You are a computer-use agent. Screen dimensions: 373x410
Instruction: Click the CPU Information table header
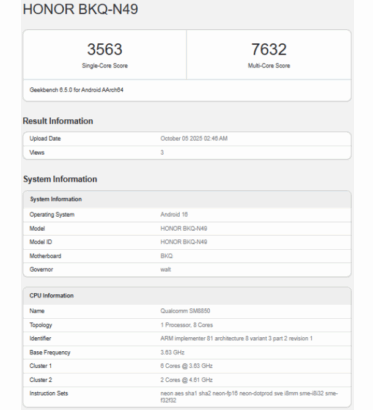coord(51,296)
